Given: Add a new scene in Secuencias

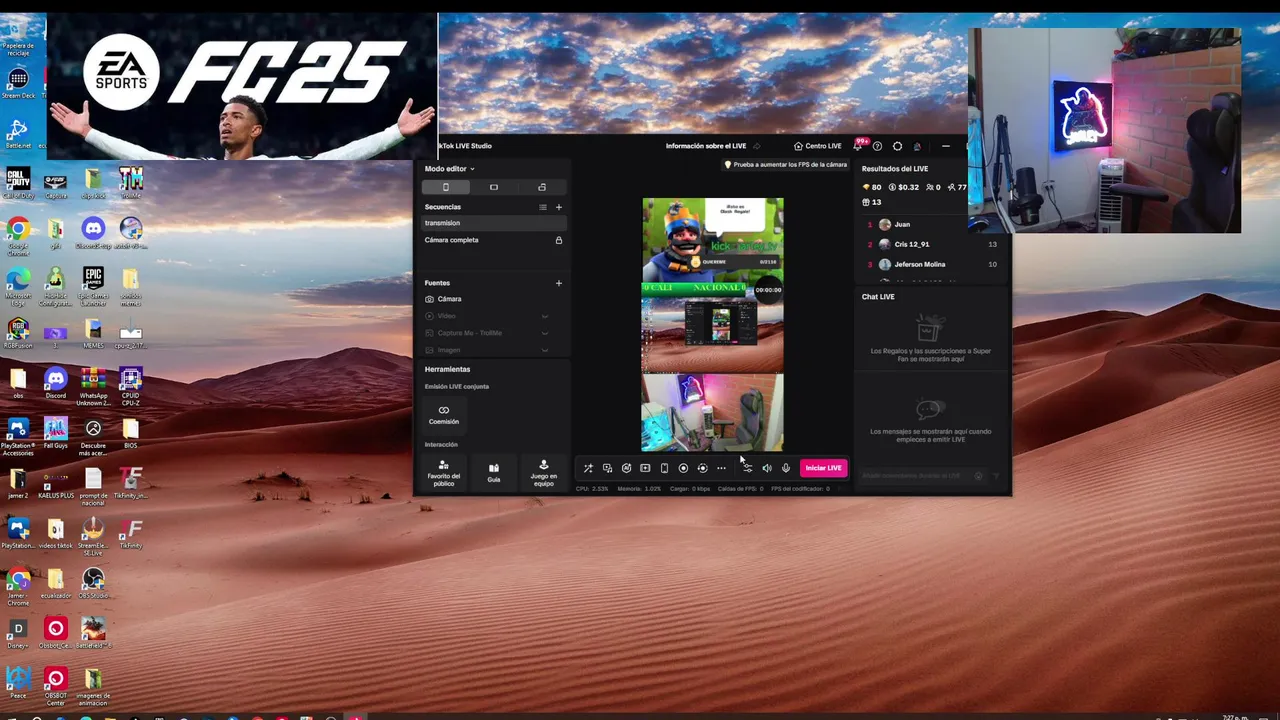Looking at the screenshot, I should click(559, 207).
